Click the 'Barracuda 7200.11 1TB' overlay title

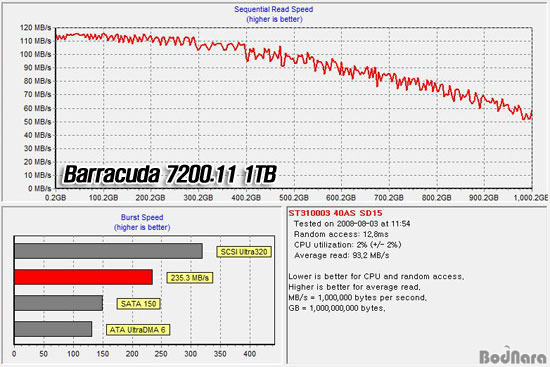point(170,174)
